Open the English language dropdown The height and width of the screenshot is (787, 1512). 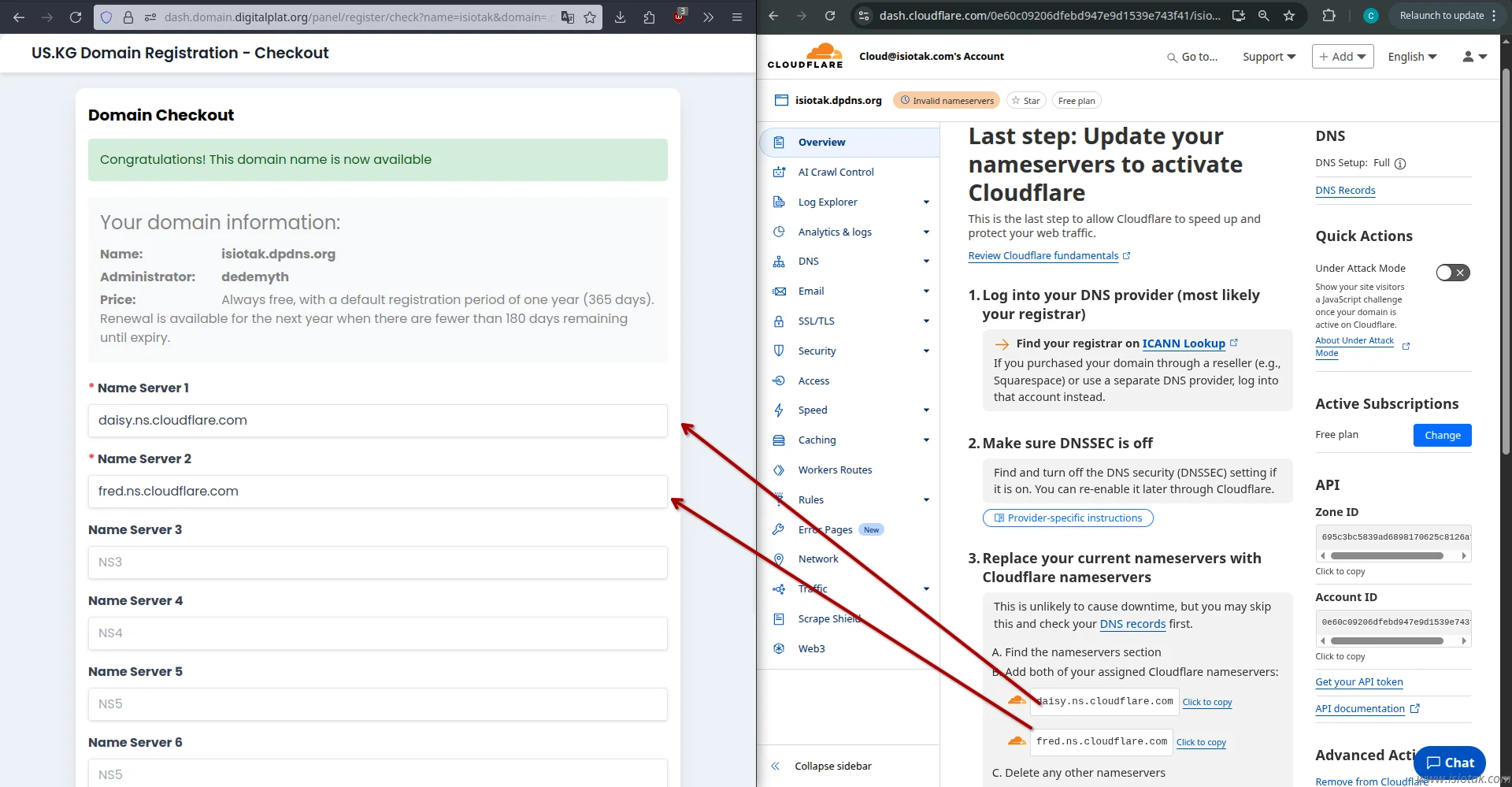click(1412, 57)
